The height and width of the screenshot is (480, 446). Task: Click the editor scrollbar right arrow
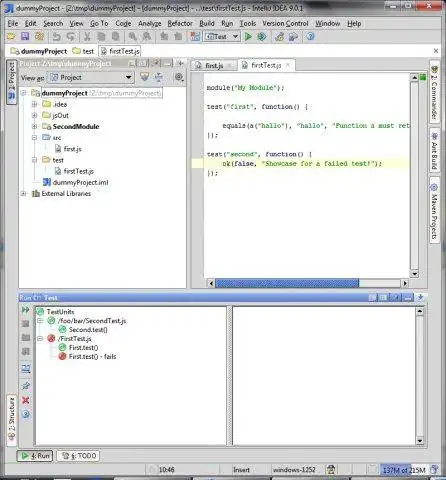coord(405,283)
